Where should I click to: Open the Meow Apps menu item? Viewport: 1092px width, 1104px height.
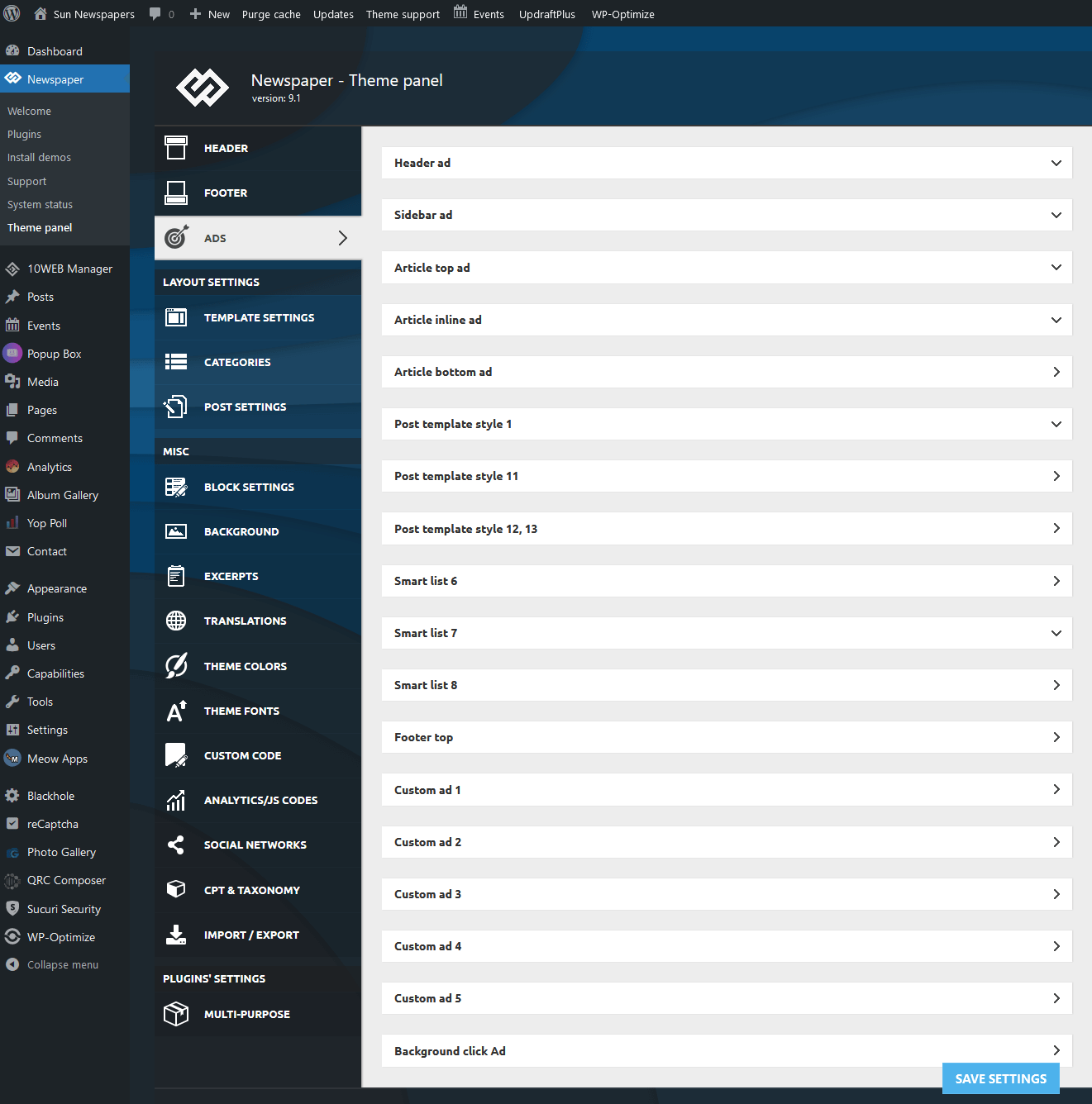pos(64,759)
